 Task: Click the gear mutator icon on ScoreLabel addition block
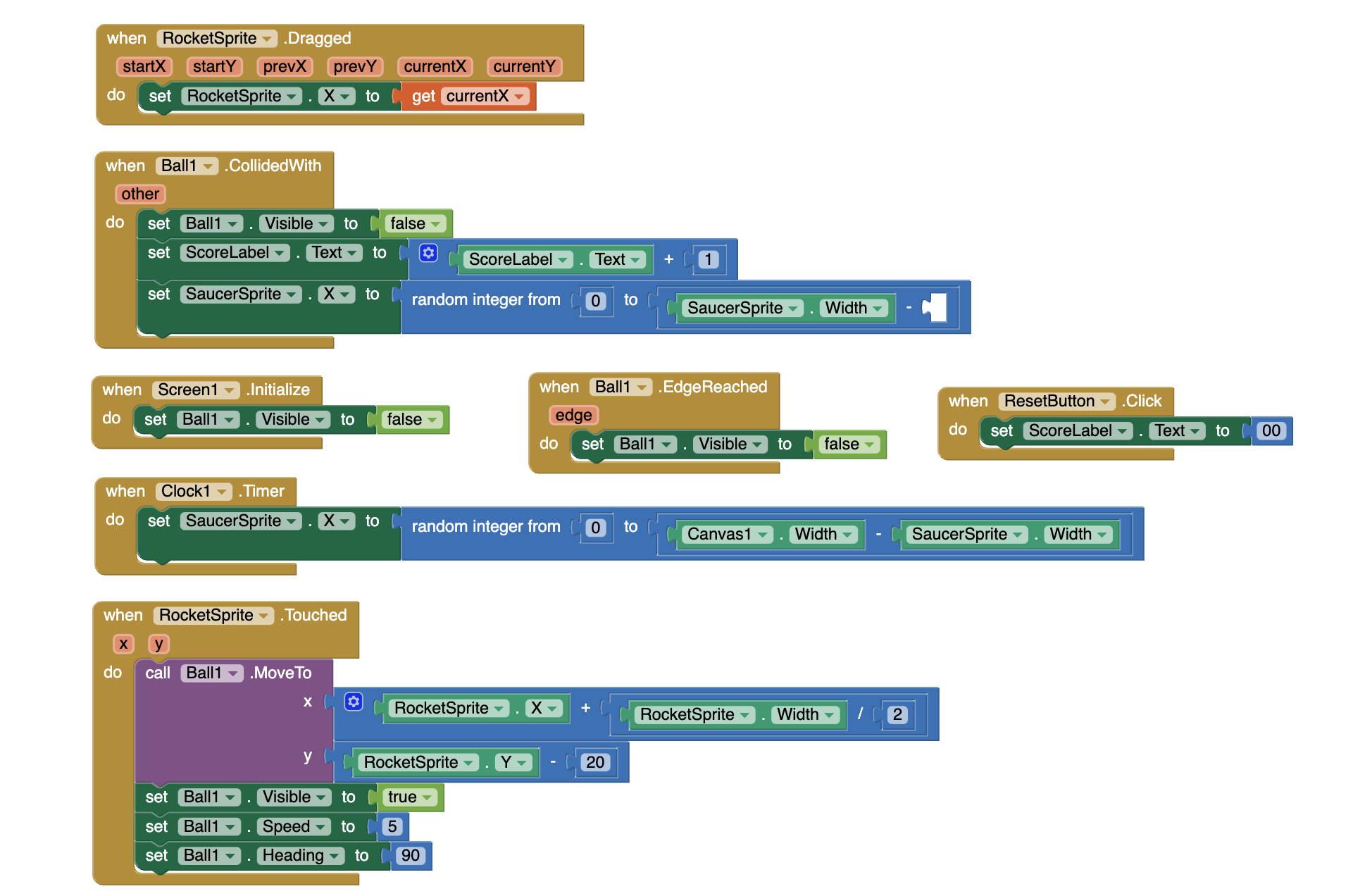coord(428,253)
